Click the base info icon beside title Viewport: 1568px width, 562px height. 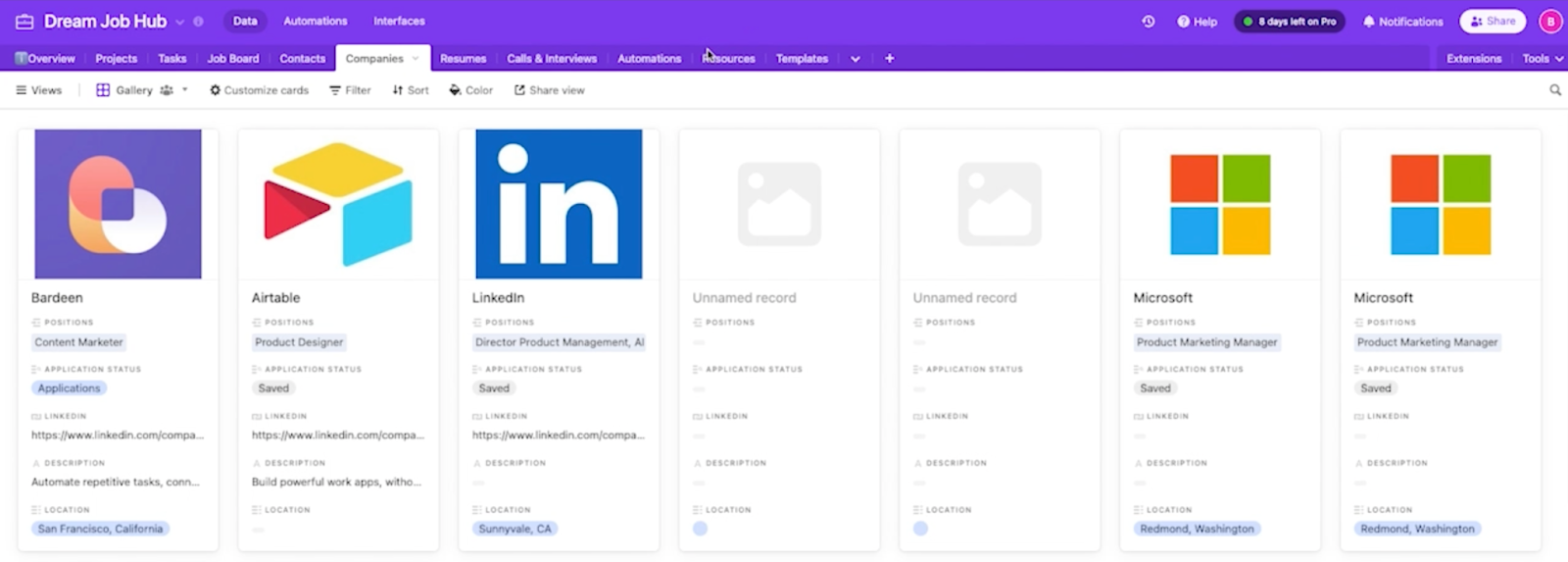[x=199, y=22]
